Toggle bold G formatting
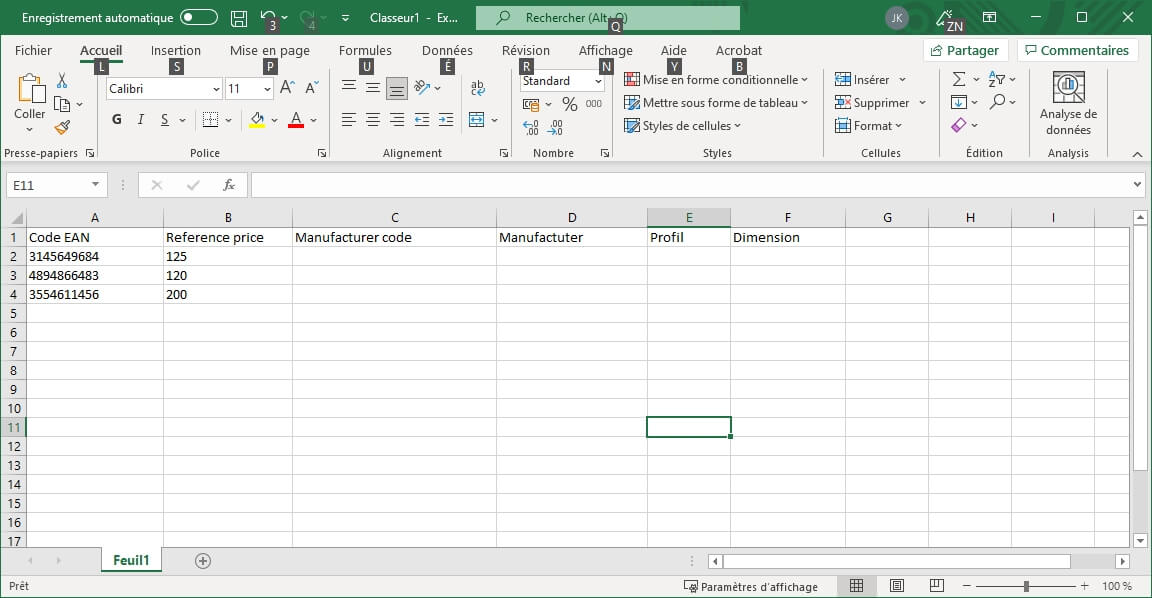Viewport: 1152px width, 598px height. point(117,120)
